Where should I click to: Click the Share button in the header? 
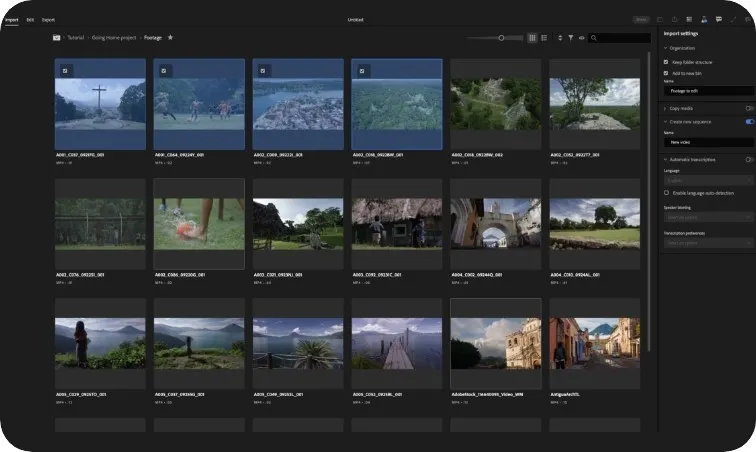pos(641,19)
